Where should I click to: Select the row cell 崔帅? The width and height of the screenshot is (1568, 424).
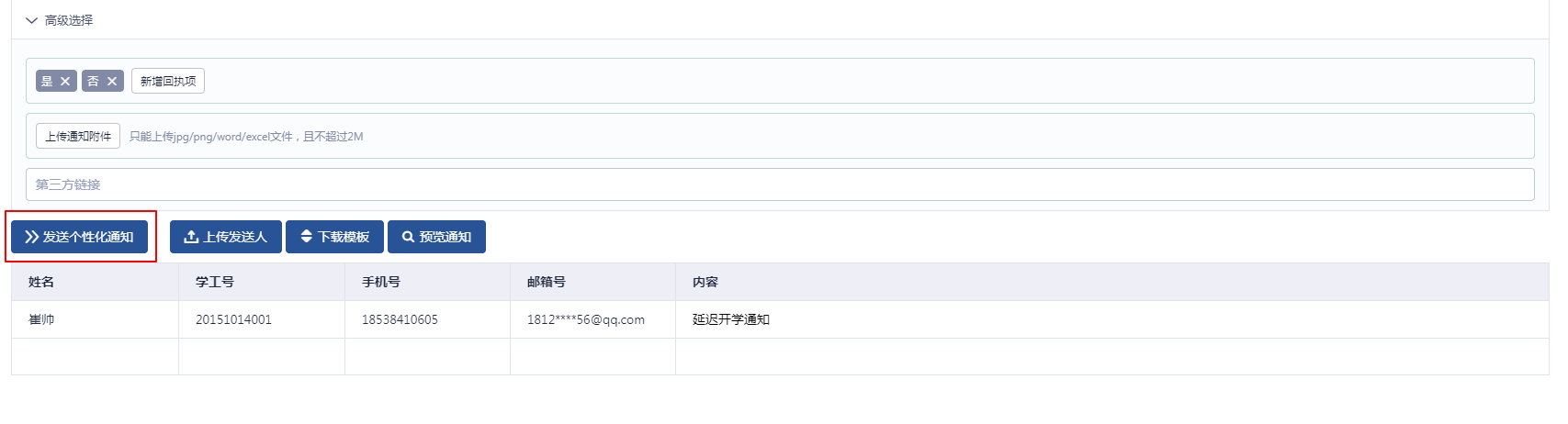[x=41, y=319]
